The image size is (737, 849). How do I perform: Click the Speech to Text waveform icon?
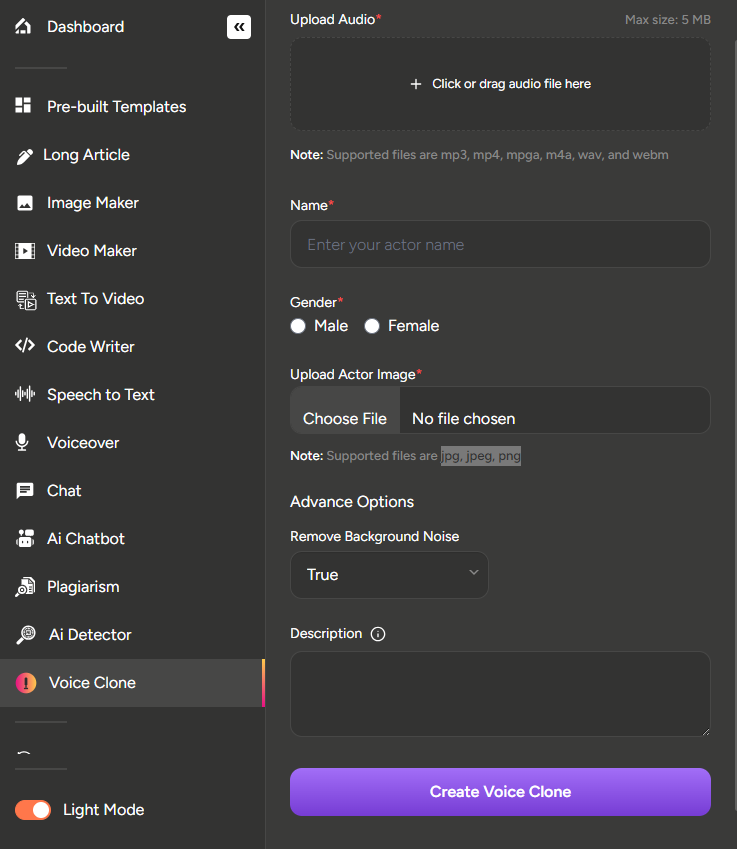pyautogui.click(x=25, y=395)
